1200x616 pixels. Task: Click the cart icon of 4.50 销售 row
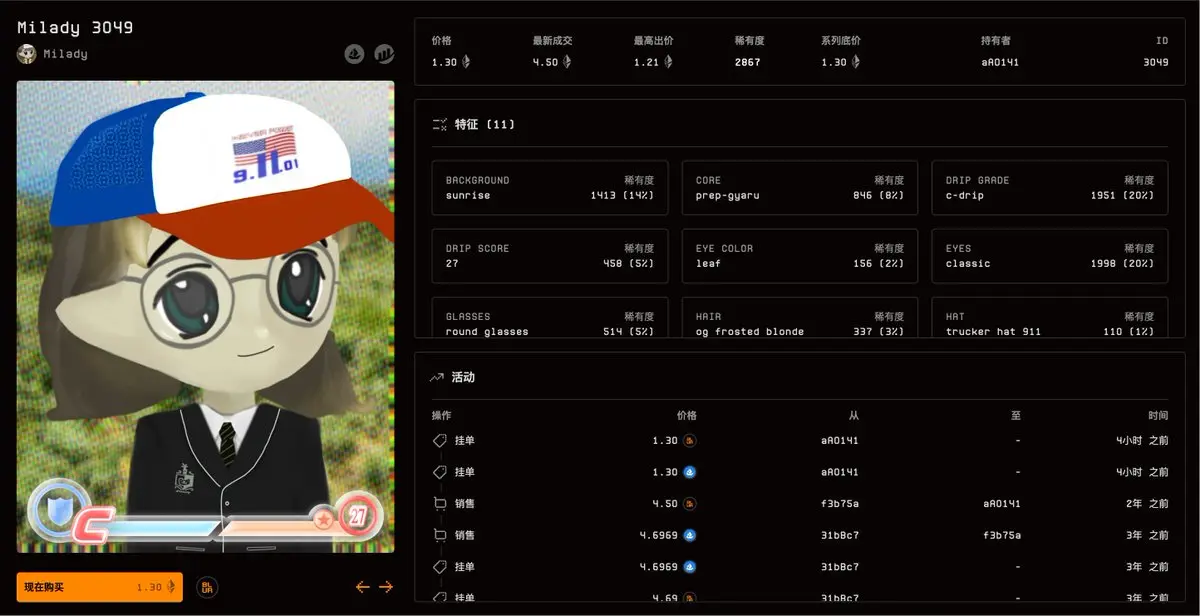click(439, 504)
